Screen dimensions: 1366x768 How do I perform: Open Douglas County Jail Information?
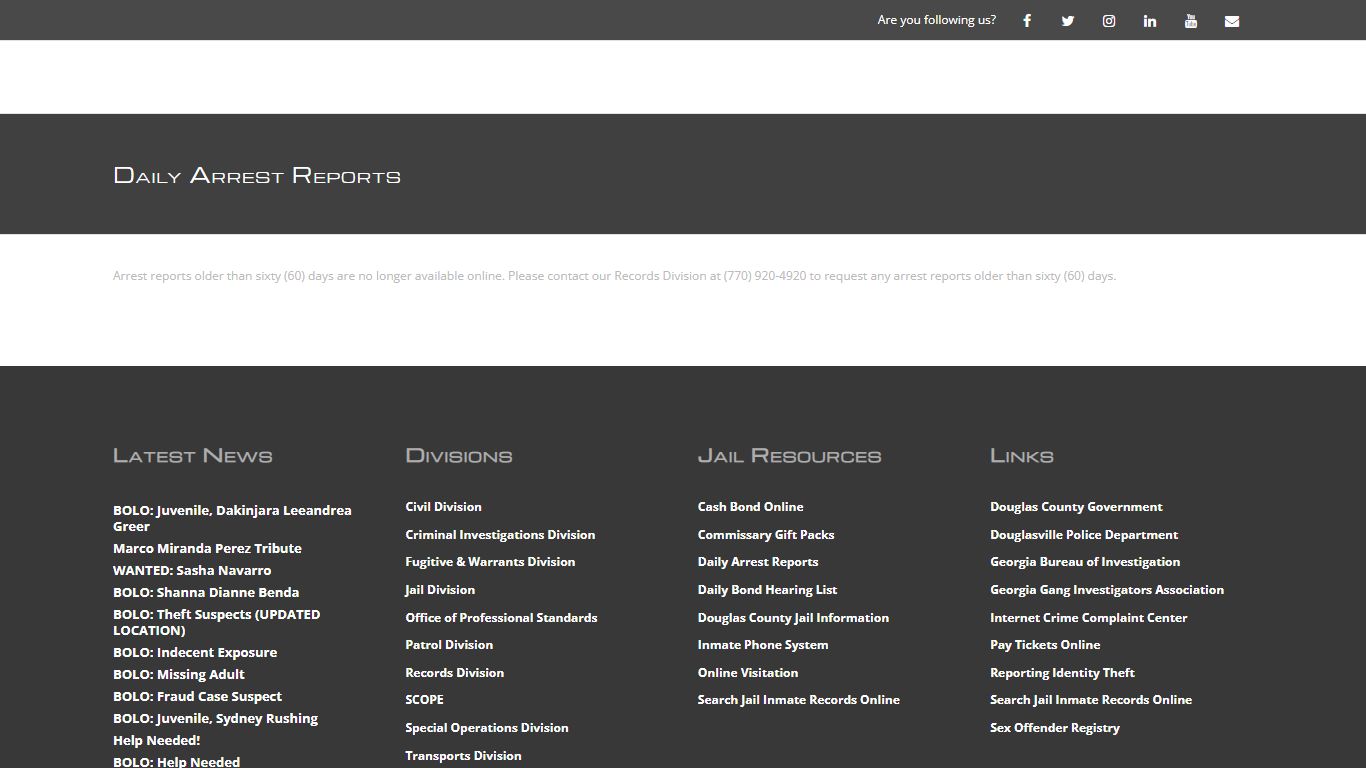(x=793, y=618)
